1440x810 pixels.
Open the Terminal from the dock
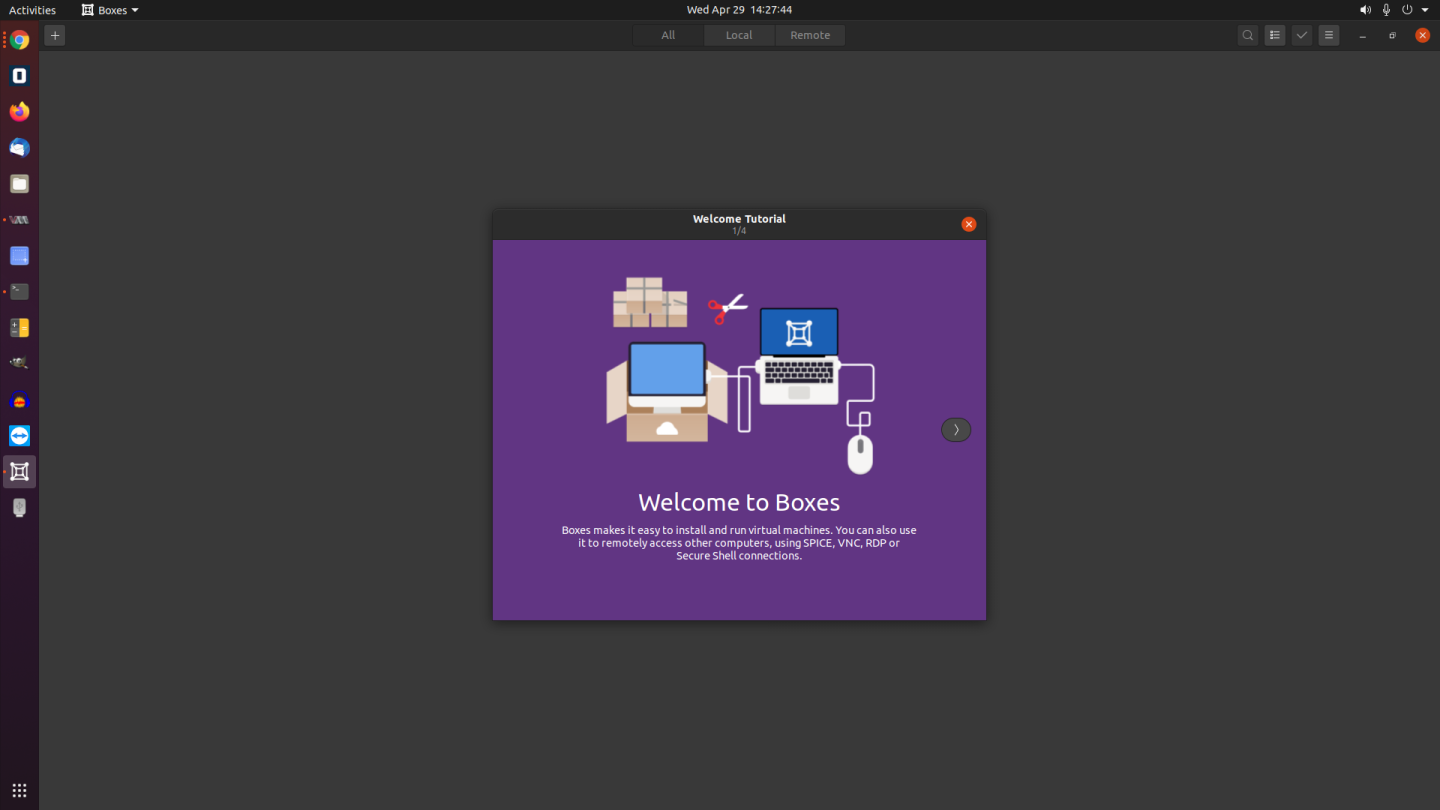(x=19, y=291)
